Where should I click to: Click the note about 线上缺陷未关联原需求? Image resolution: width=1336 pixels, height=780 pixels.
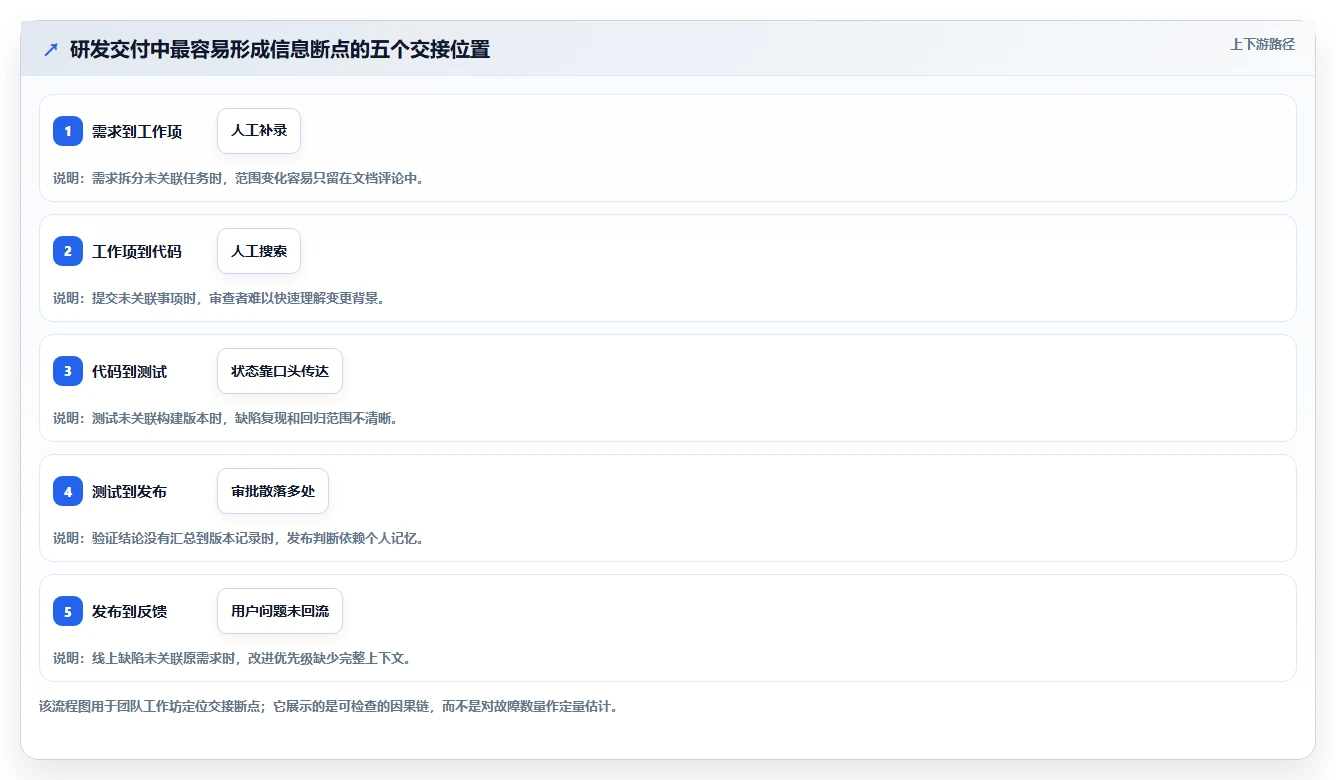point(232,658)
